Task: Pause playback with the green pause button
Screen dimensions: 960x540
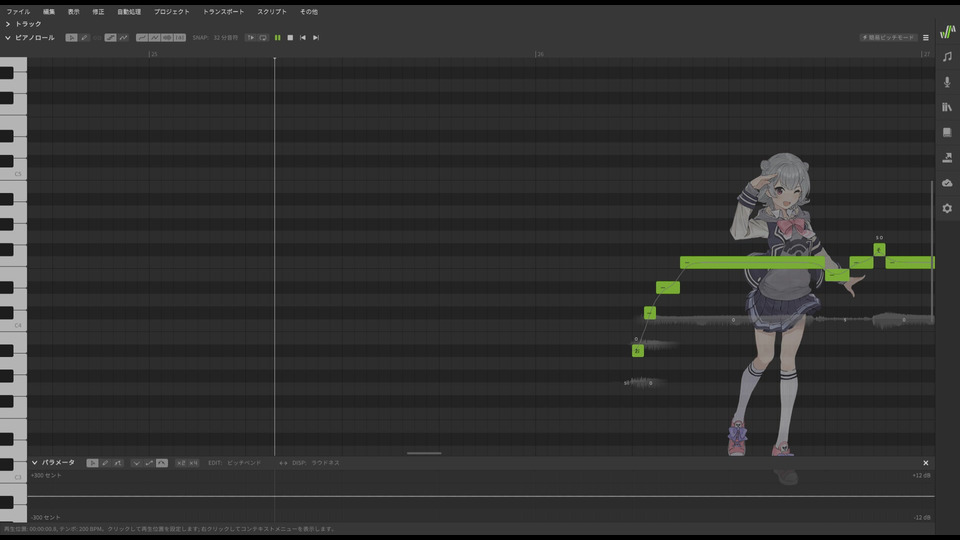Action: [277, 38]
